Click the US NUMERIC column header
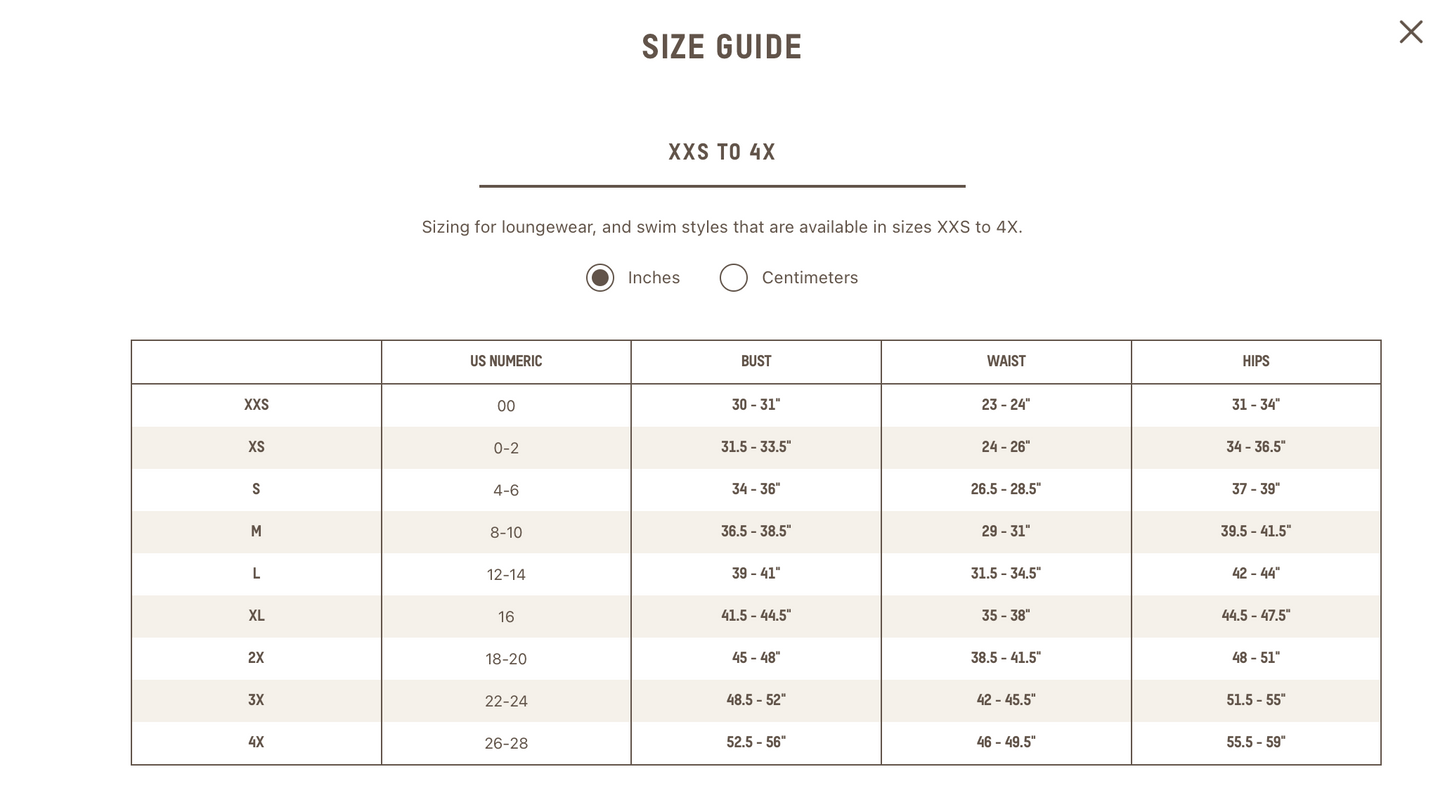 [506, 361]
